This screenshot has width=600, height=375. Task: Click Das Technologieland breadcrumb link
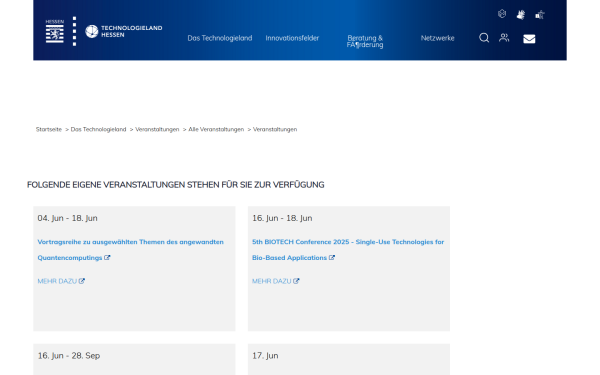coord(98,129)
